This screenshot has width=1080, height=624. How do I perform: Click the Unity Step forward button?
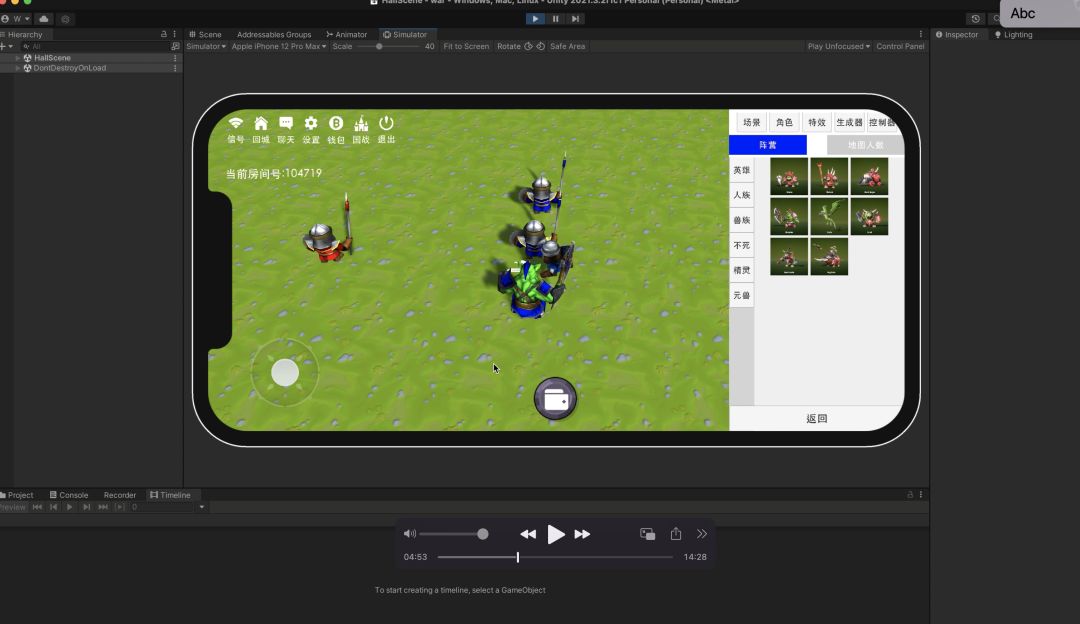(575, 18)
